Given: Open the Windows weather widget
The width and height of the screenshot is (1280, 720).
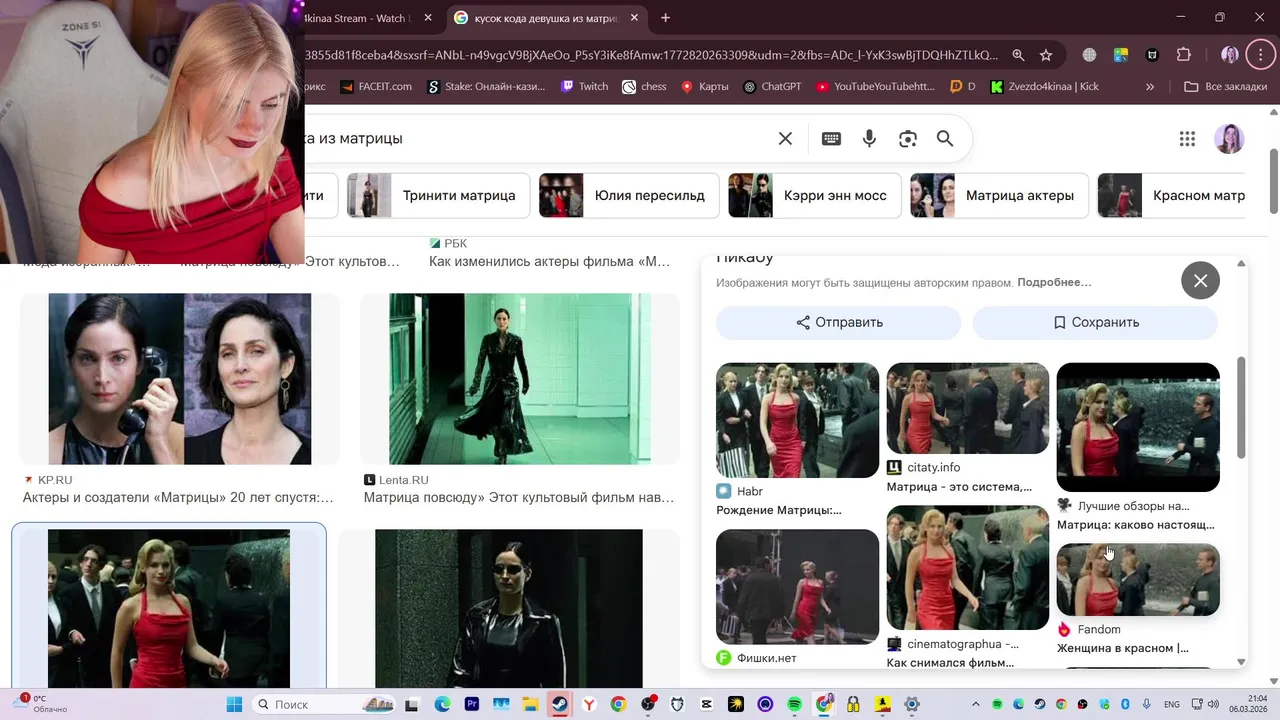Looking at the screenshot, I should (x=40, y=704).
